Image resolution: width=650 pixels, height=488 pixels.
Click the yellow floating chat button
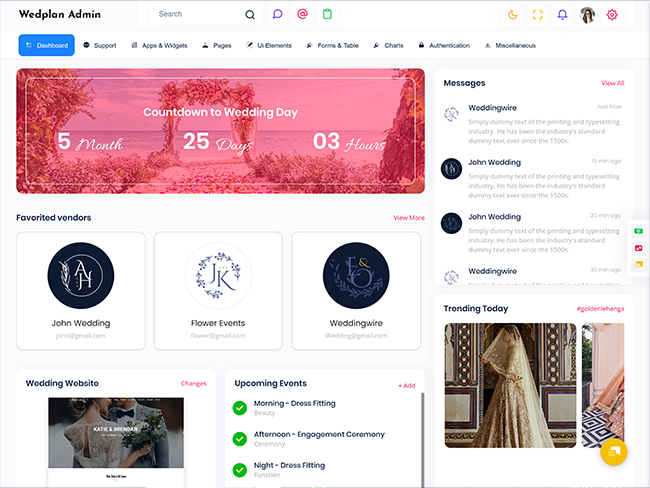point(613,452)
